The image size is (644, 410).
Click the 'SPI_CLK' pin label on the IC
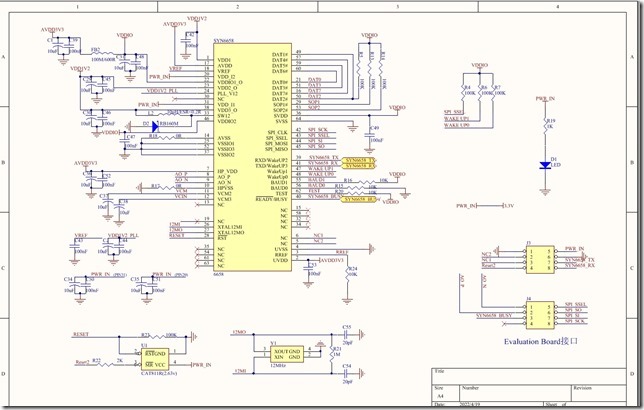(278, 133)
